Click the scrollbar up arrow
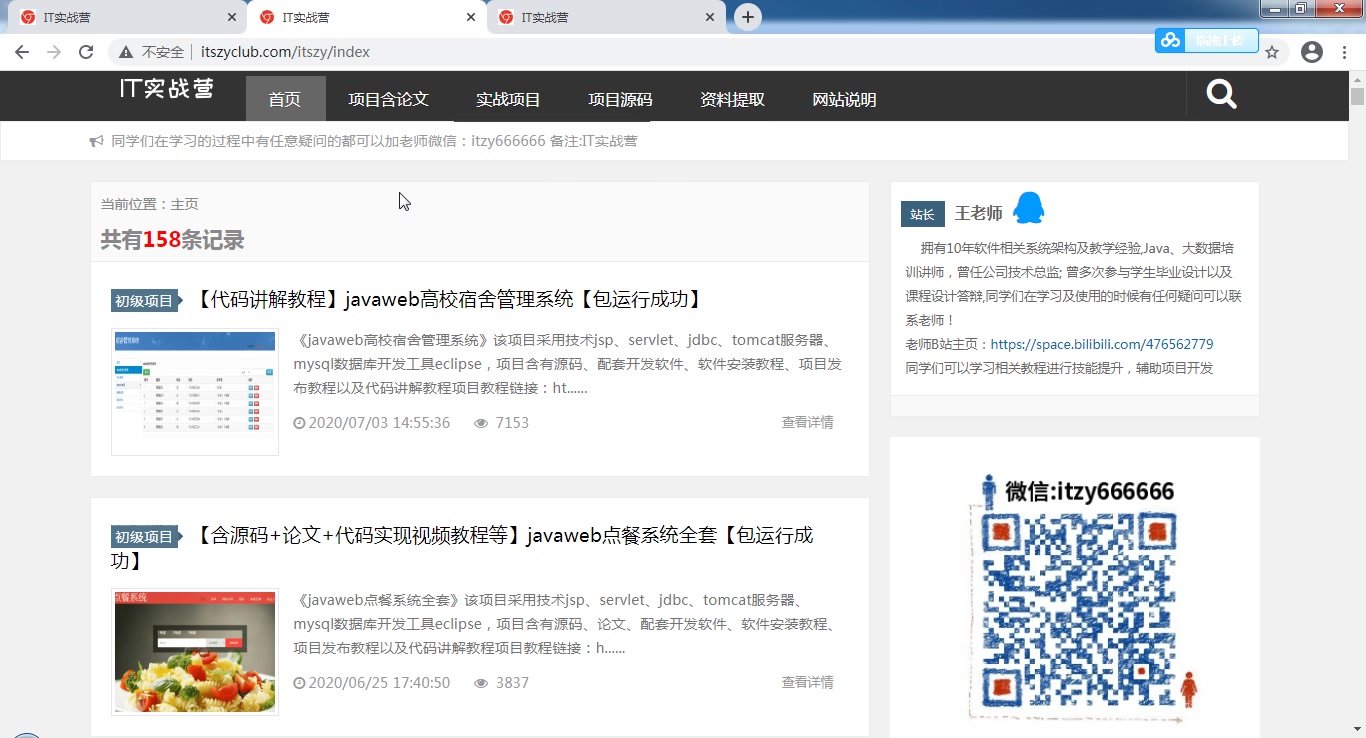This screenshot has width=1366, height=738. click(x=1357, y=79)
